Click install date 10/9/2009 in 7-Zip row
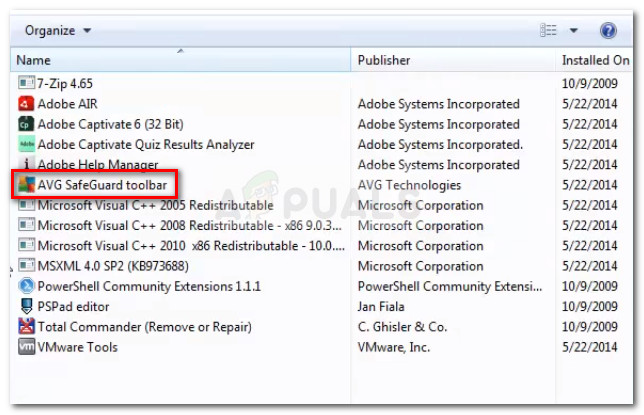644x415 pixels. [x=589, y=83]
